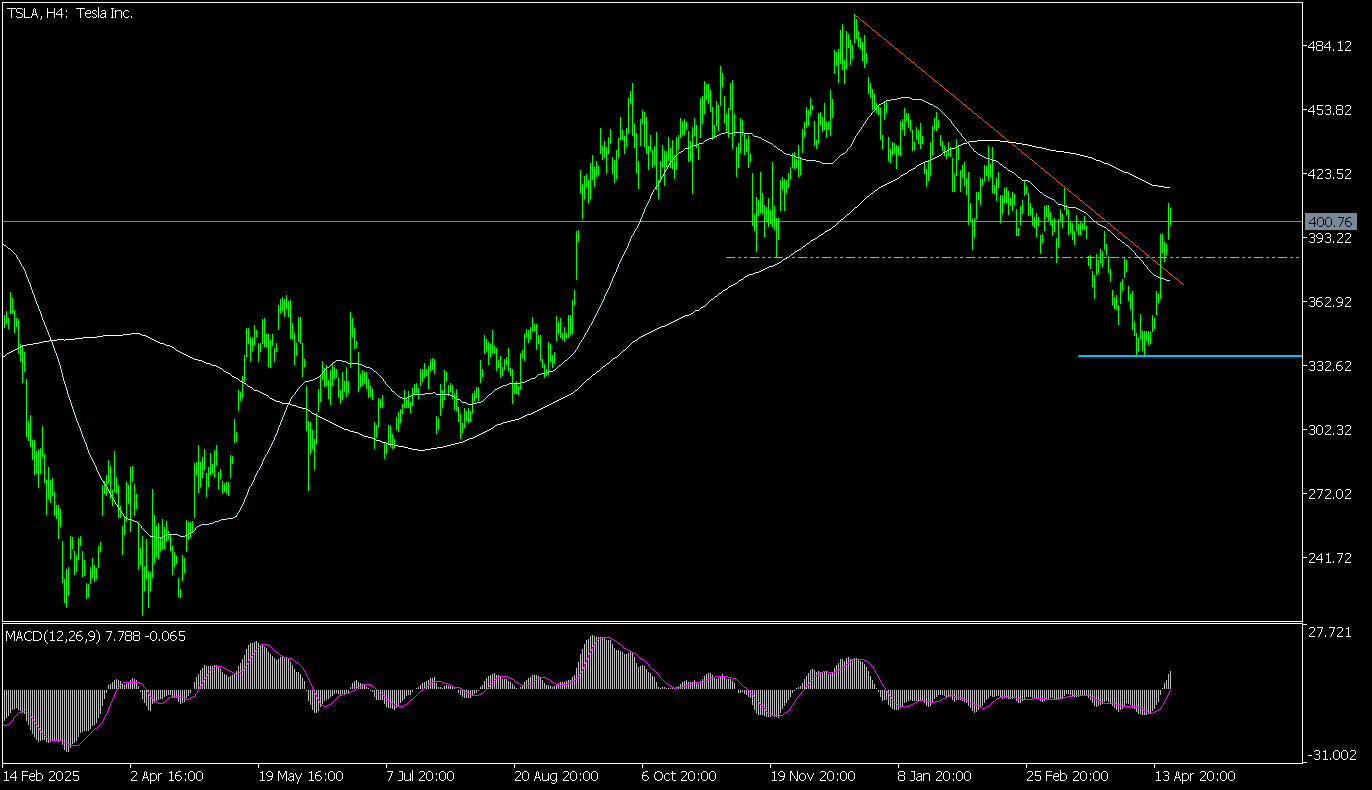Screen dimensions: 1372x790
Task: Click the 332.62 price axis label
Action: tap(1330, 366)
